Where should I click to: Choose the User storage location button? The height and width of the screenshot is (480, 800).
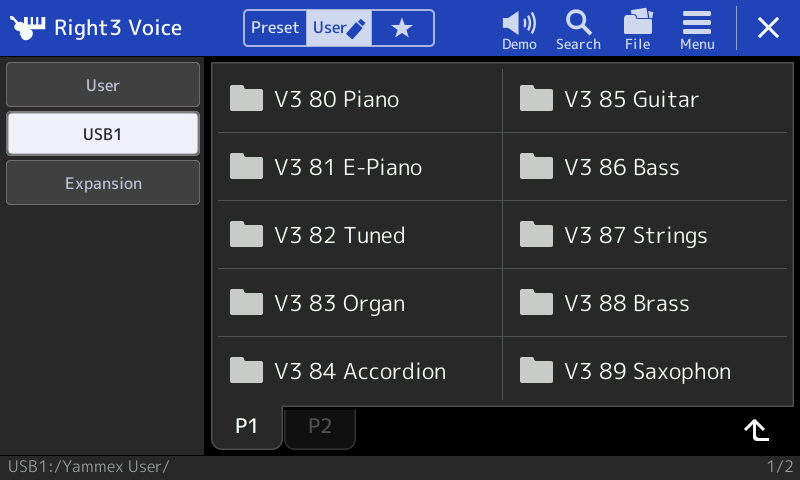(103, 85)
